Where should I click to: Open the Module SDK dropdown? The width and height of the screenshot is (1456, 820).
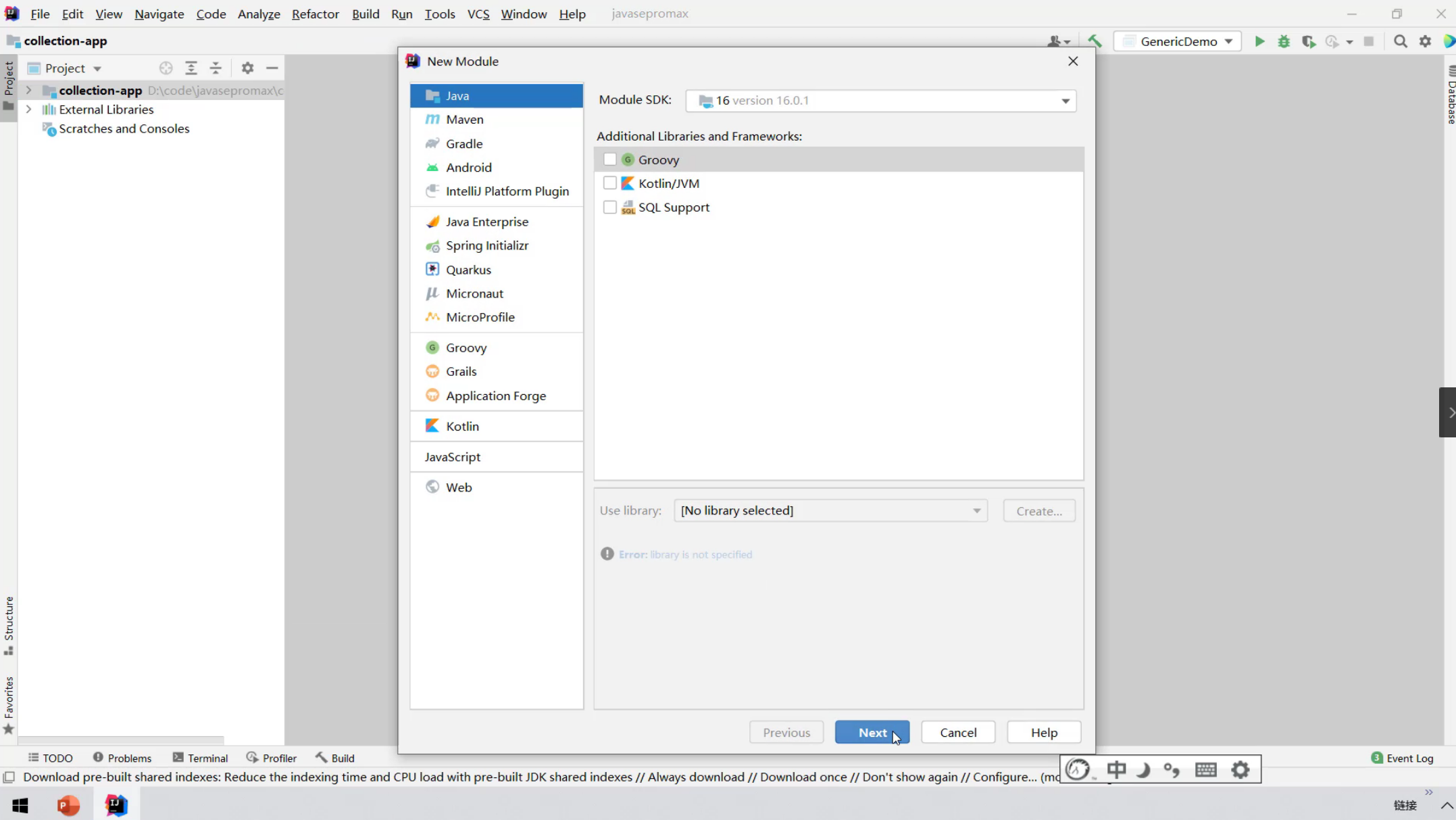1065,101
